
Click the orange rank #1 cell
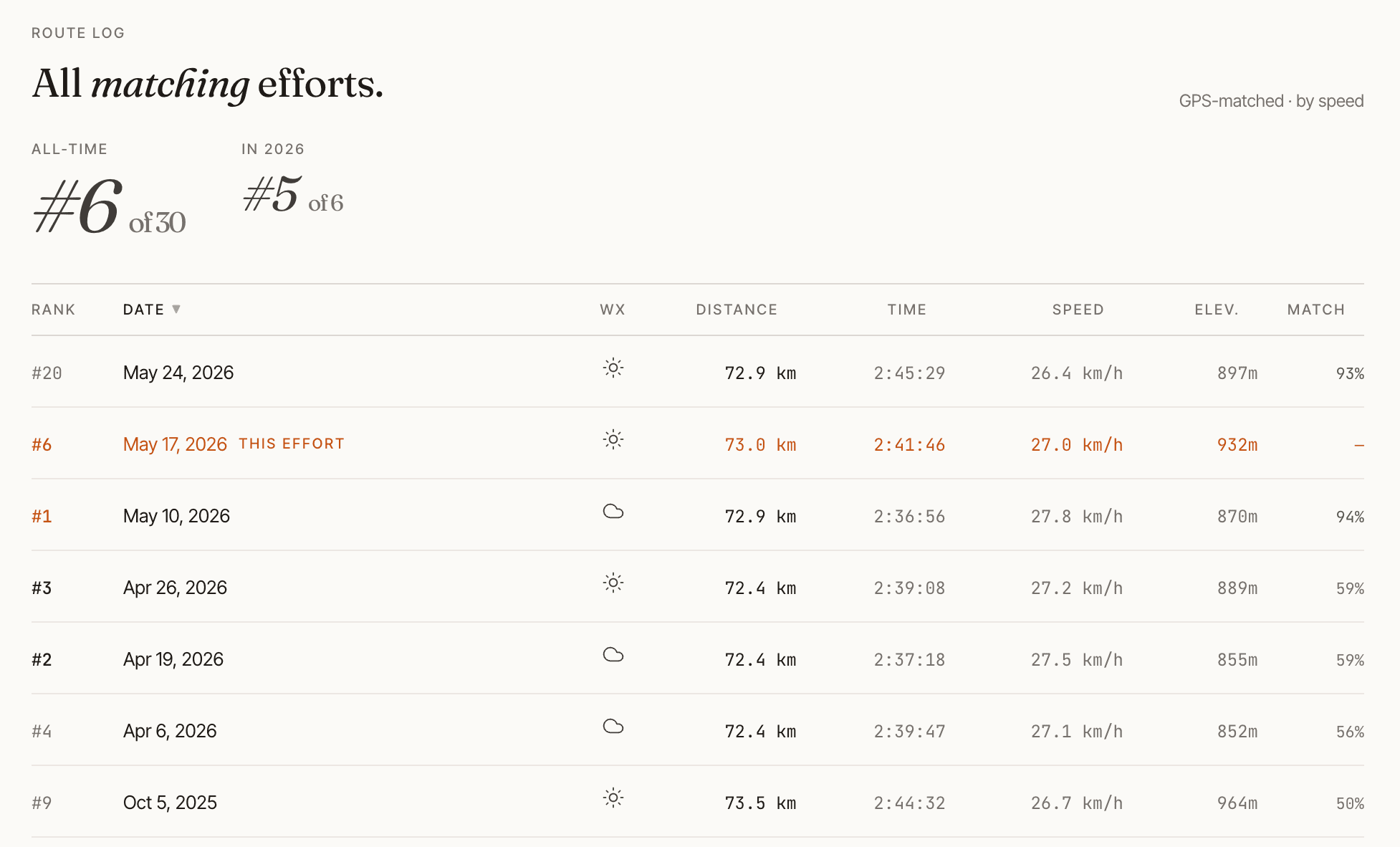[x=42, y=517]
